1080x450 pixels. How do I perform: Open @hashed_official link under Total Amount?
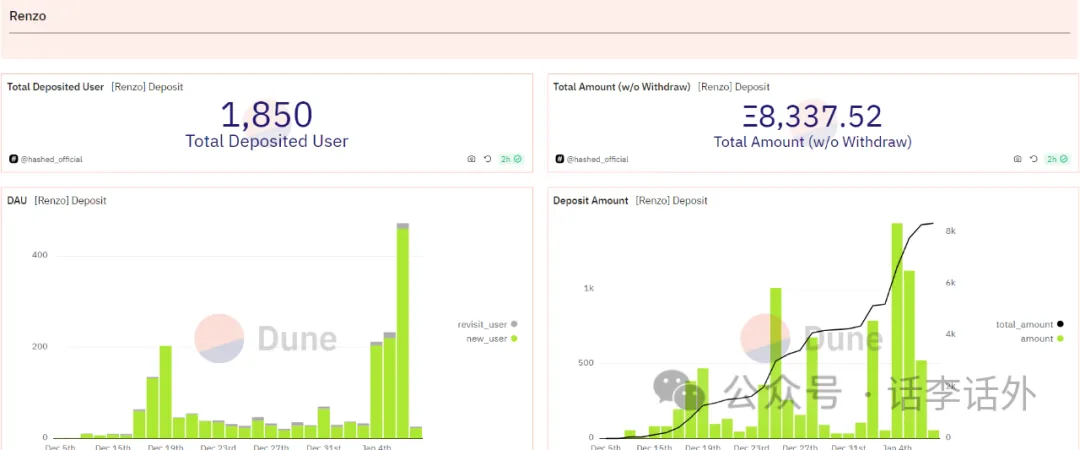point(597,159)
